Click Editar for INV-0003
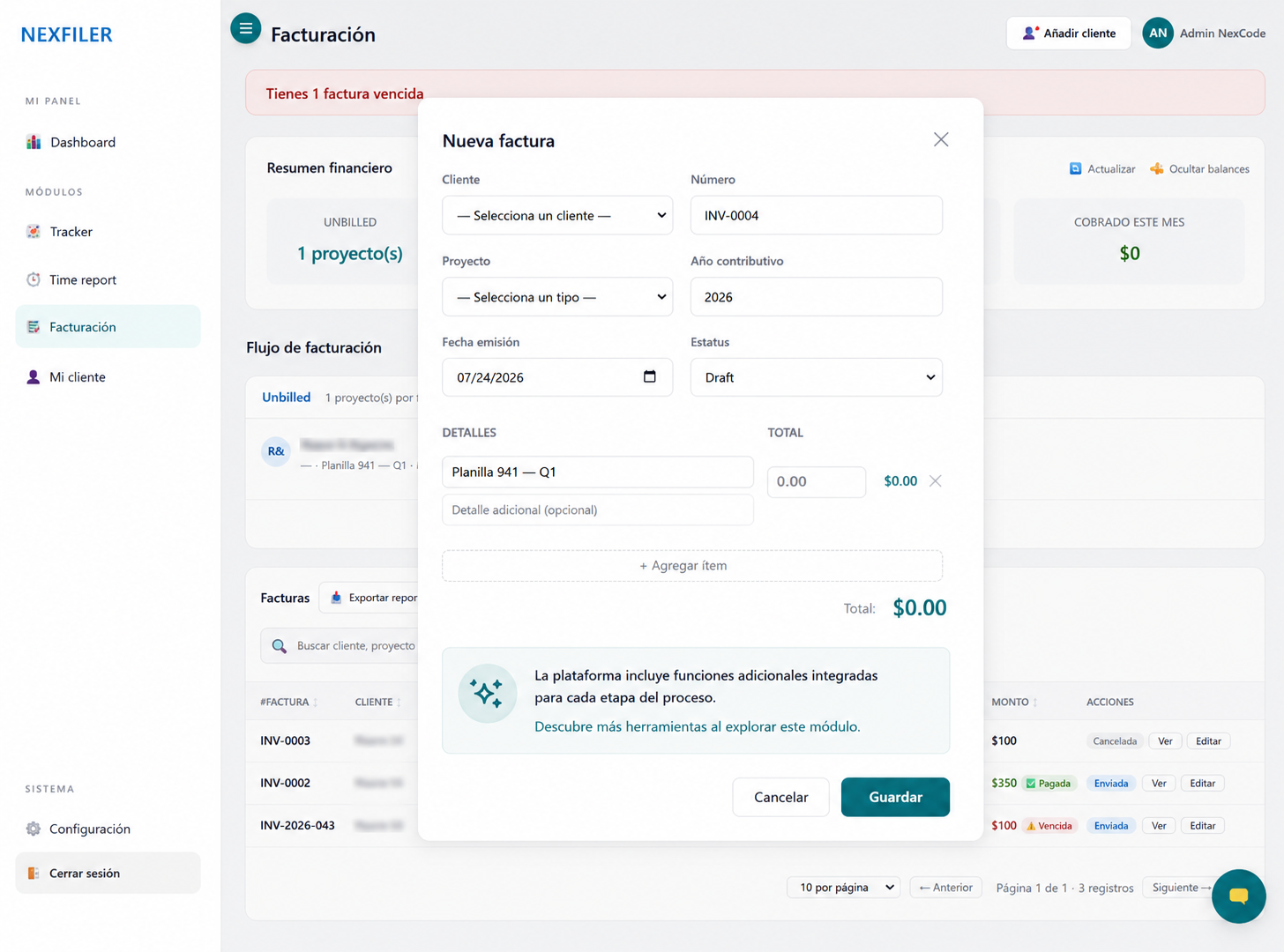1284x952 pixels. (x=1208, y=741)
